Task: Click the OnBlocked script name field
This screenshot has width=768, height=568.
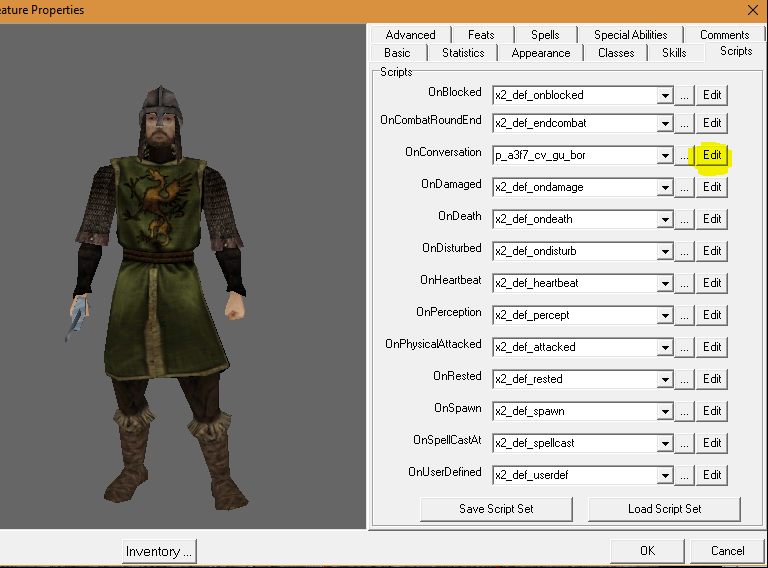Action: (x=575, y=95)
